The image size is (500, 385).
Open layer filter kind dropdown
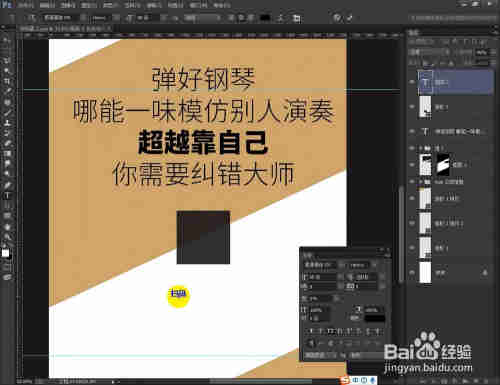point(422,42)
